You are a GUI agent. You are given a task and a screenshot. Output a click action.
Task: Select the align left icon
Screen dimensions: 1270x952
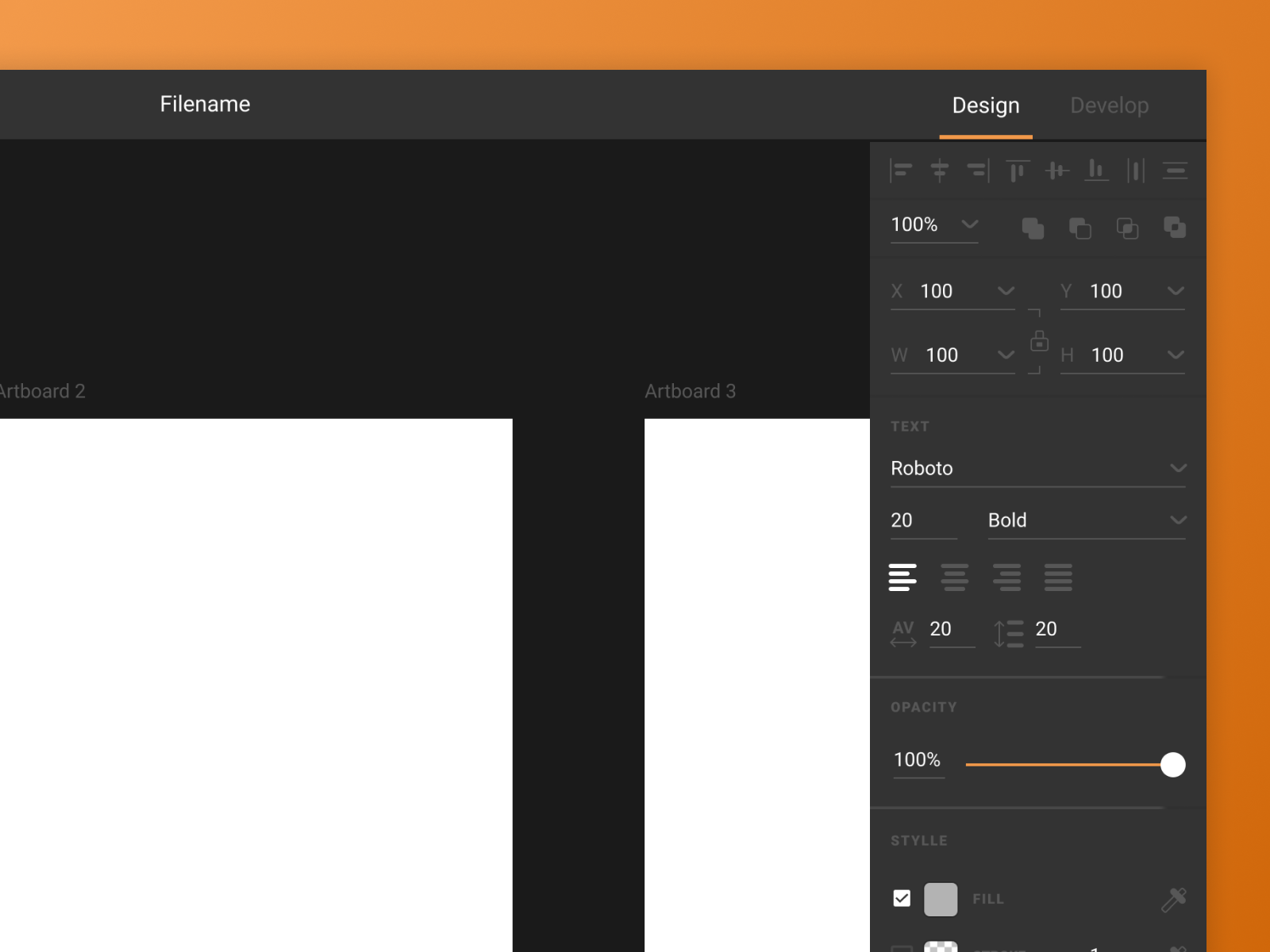[902, 171]
